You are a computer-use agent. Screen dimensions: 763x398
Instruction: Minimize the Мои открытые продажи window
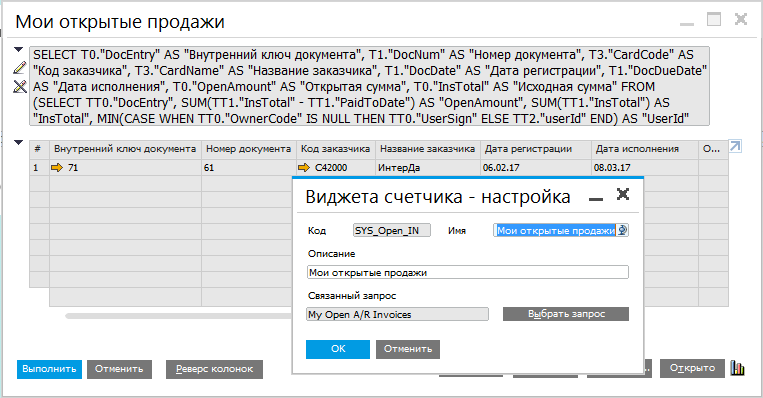click(687, 24)
